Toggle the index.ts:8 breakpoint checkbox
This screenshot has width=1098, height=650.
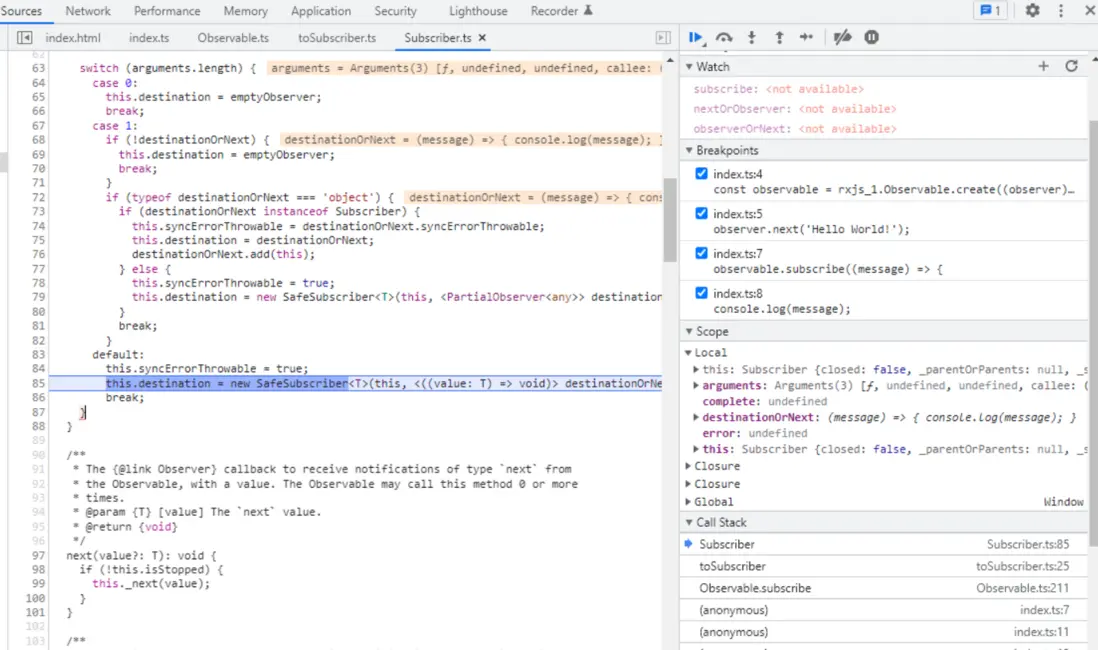point(701,293)
